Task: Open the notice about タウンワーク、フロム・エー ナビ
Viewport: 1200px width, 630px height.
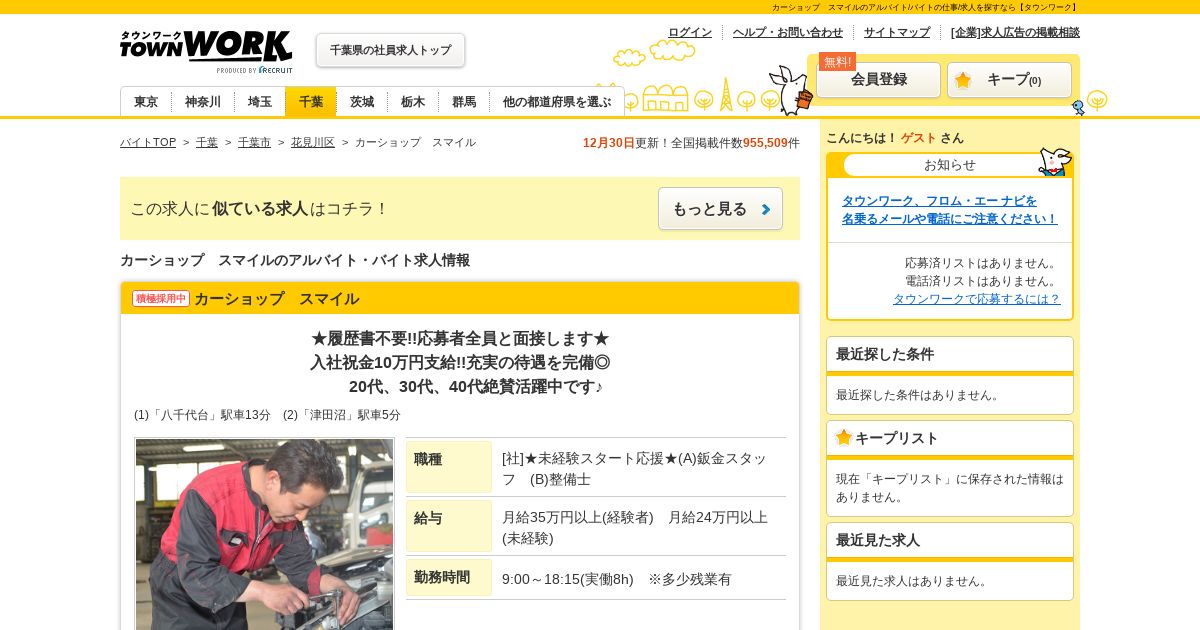Action: click(x=949, y=210)
